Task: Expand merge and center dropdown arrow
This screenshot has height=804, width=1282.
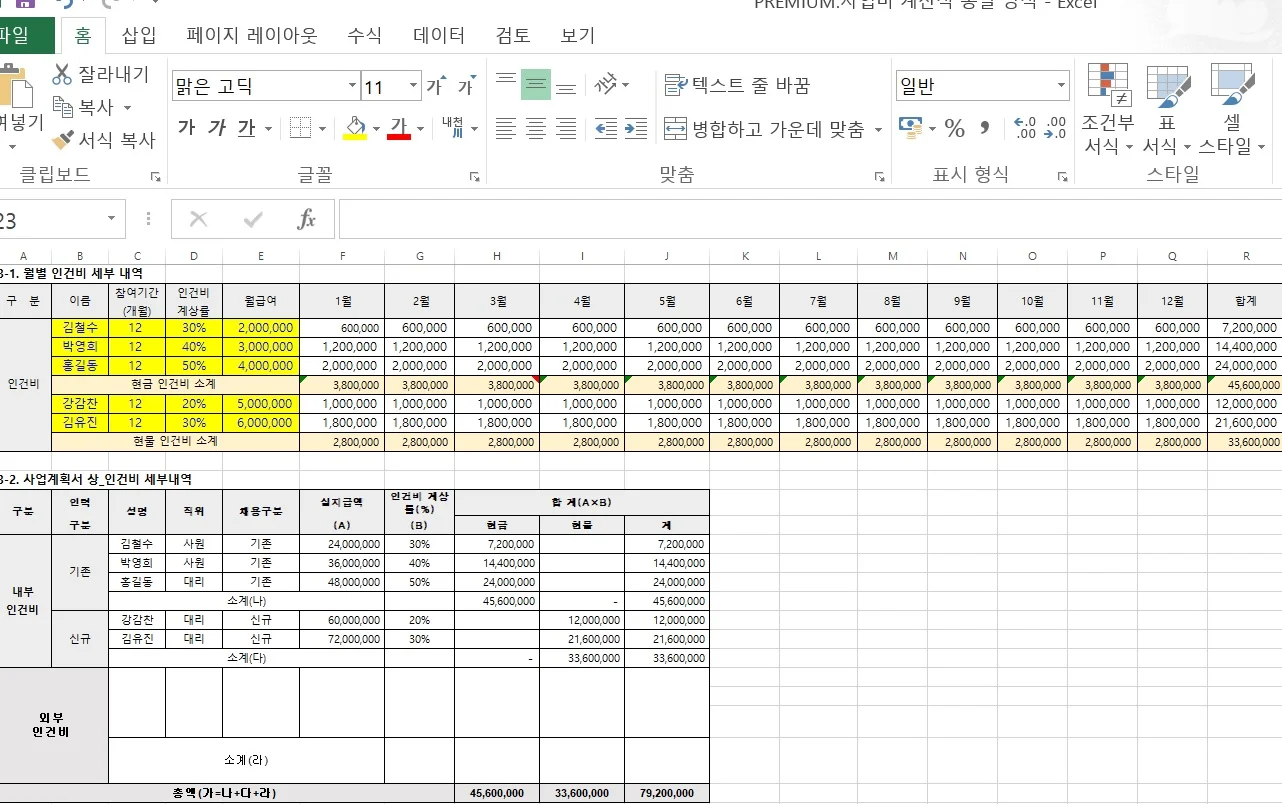Action: 878,129
